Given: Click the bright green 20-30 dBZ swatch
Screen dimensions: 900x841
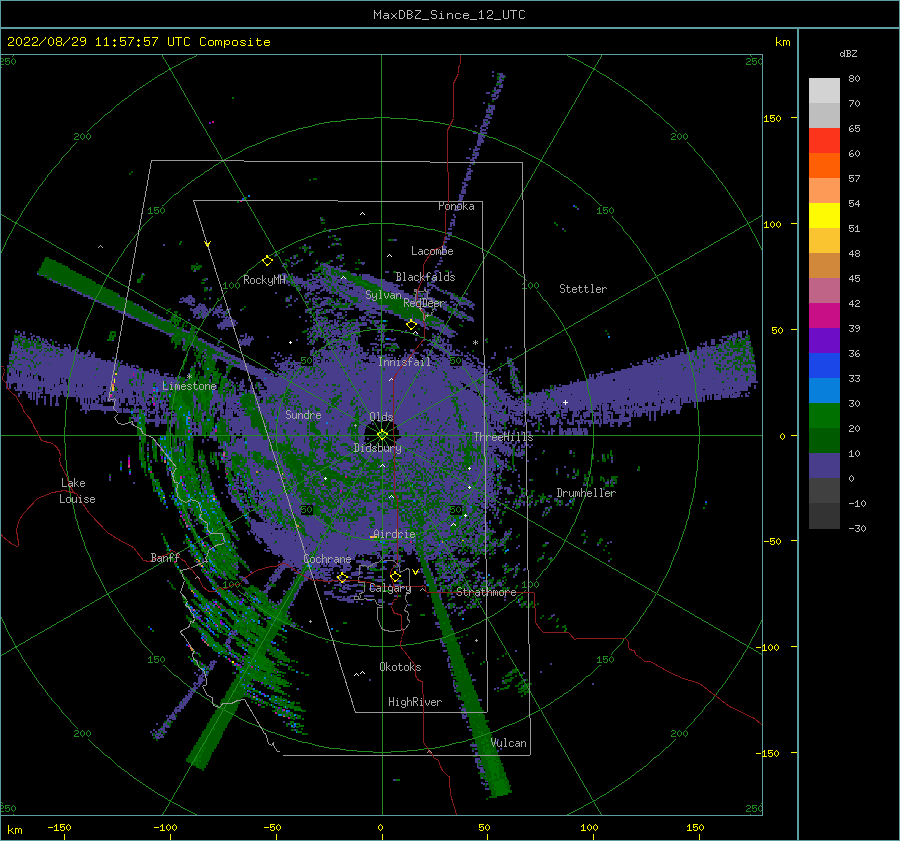Looking at the screenshot, I should 824,416.
